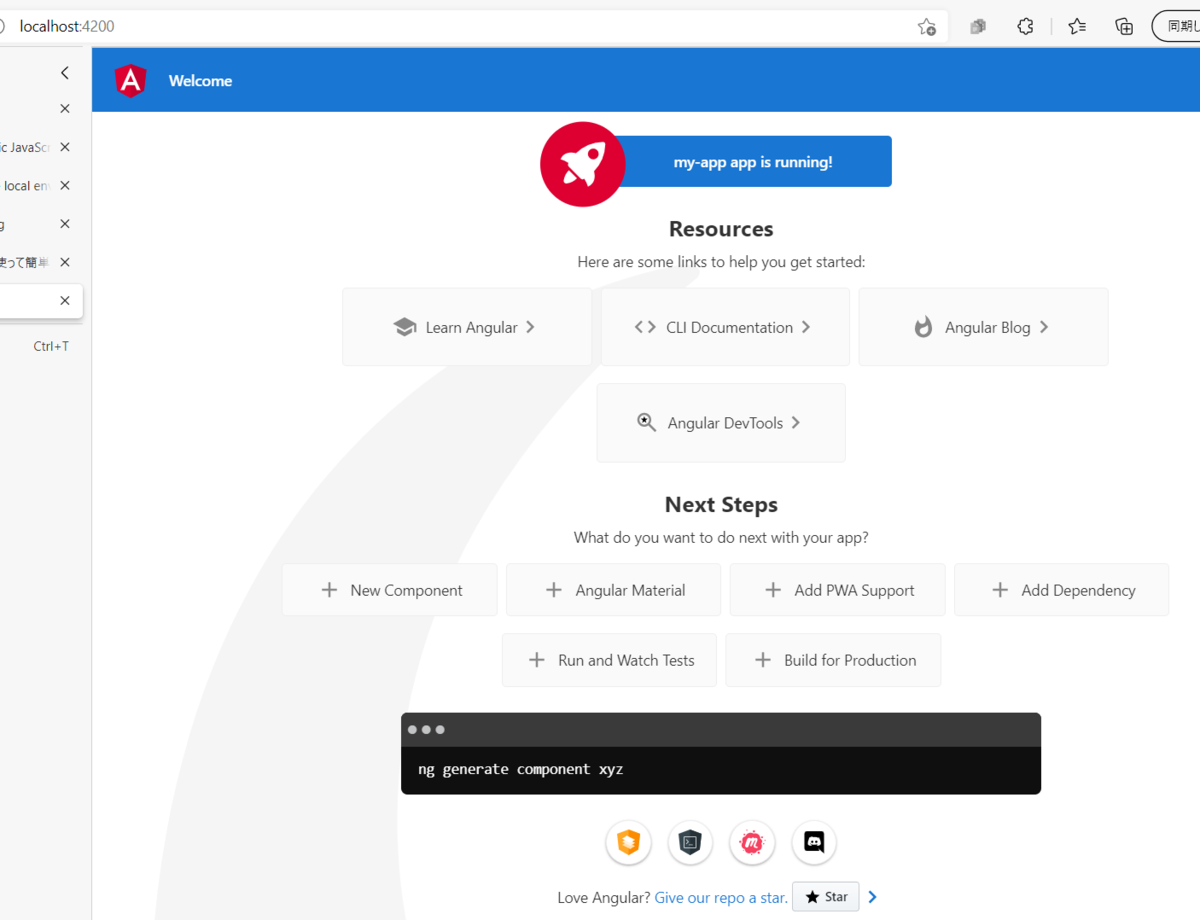The width and height of the screenshot is (1200, 920).
Task: Click plus icon on Run and Watch Tests
Action: pos(537,660)
